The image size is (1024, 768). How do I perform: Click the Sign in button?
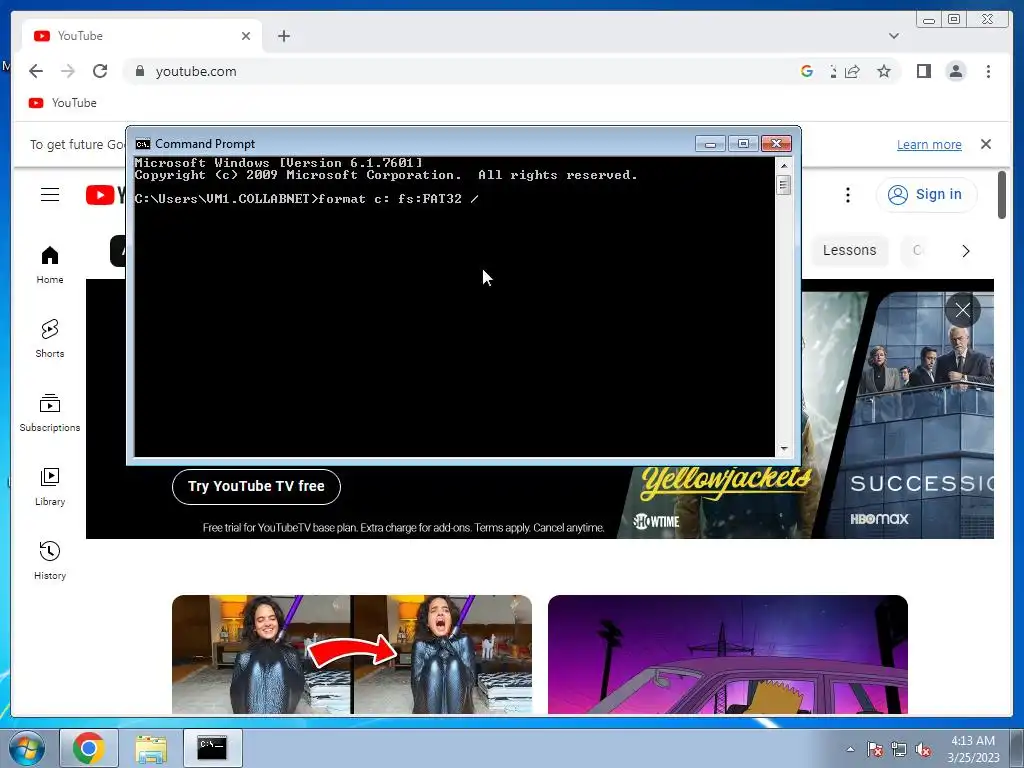(x=926, y=195)
